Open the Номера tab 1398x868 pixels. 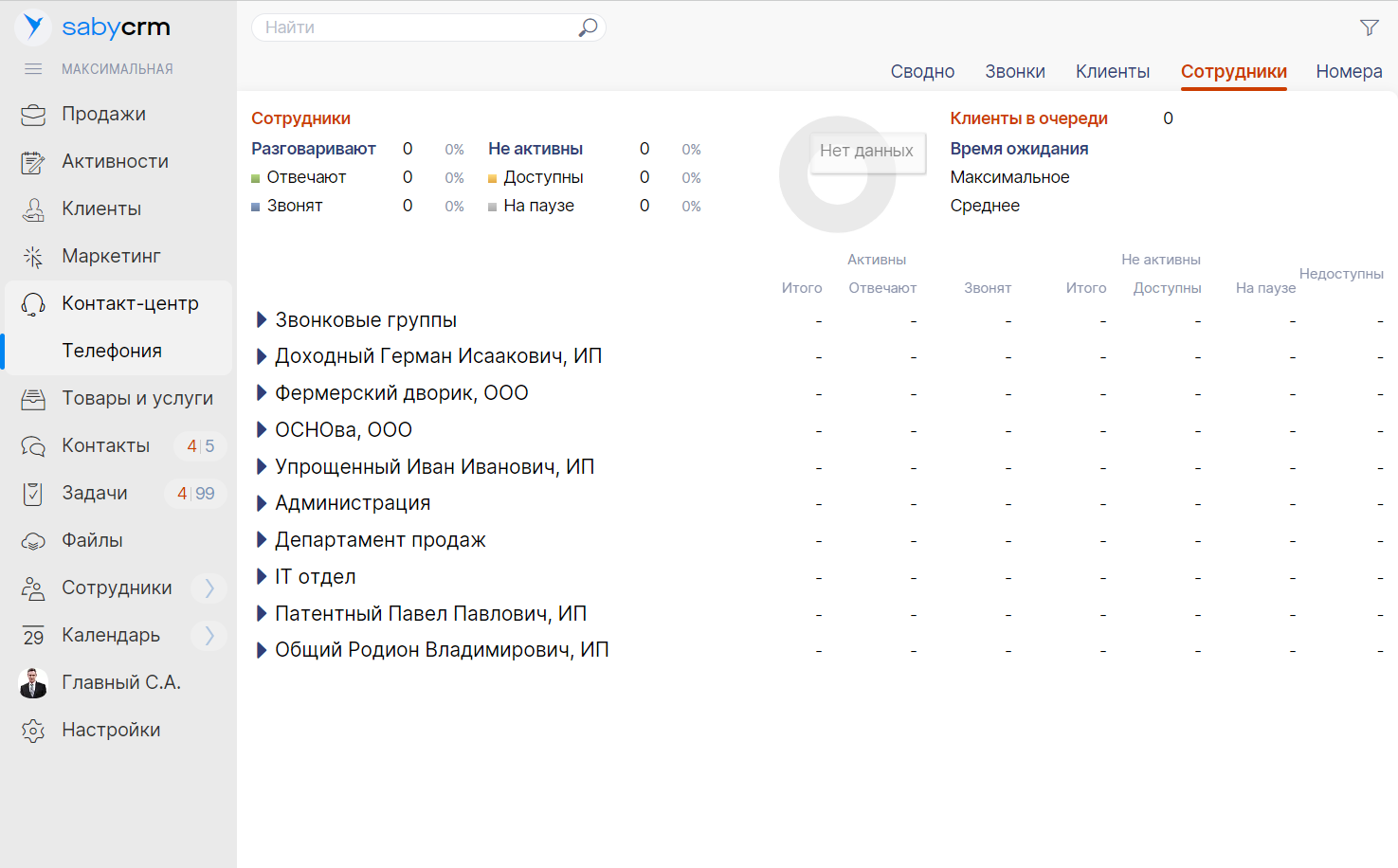pyautogui.click(x=1349, y=71)
